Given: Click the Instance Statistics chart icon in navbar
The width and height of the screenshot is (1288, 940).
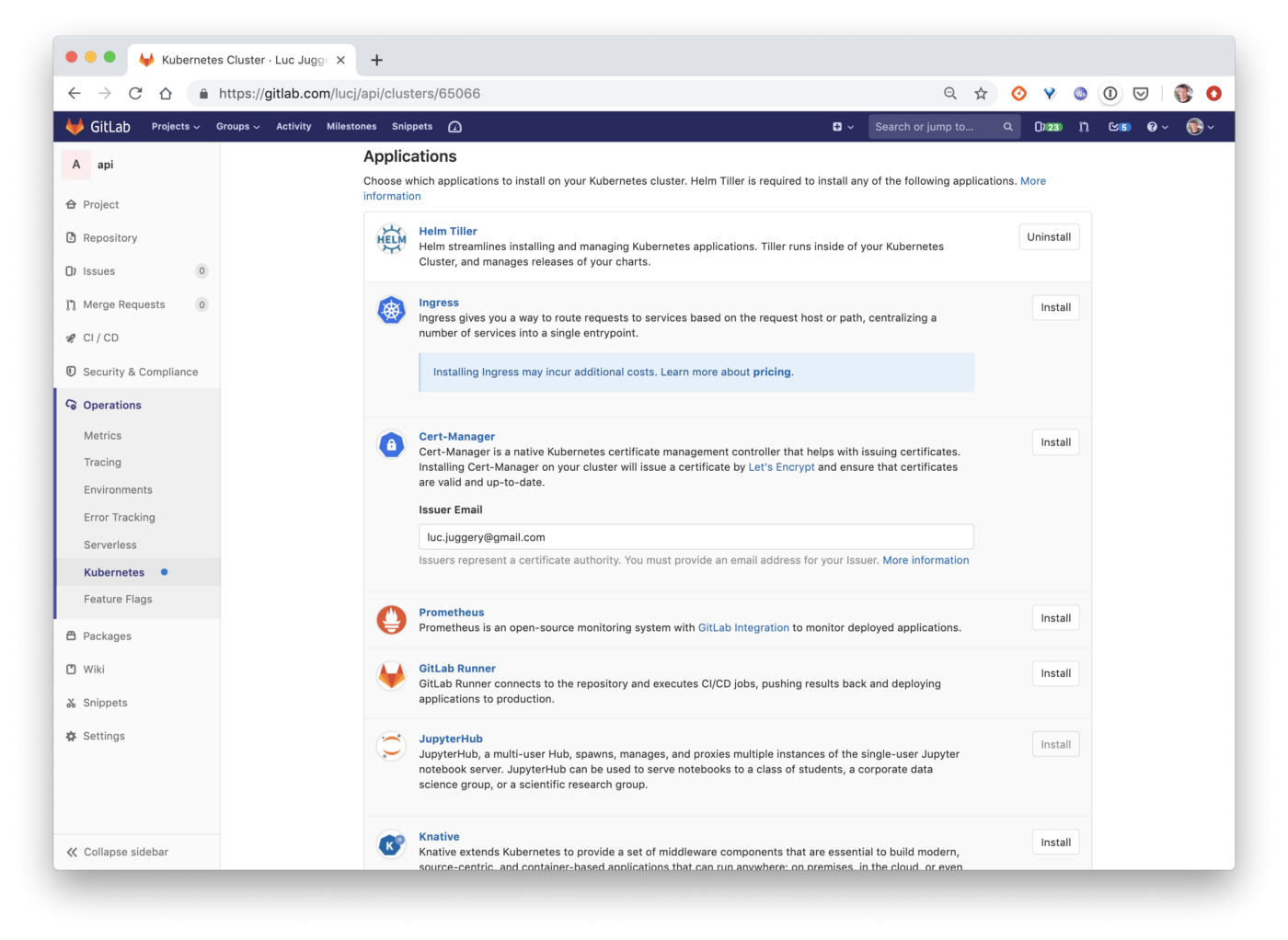Looking at the screenshot, I should [x=454, y=127].
